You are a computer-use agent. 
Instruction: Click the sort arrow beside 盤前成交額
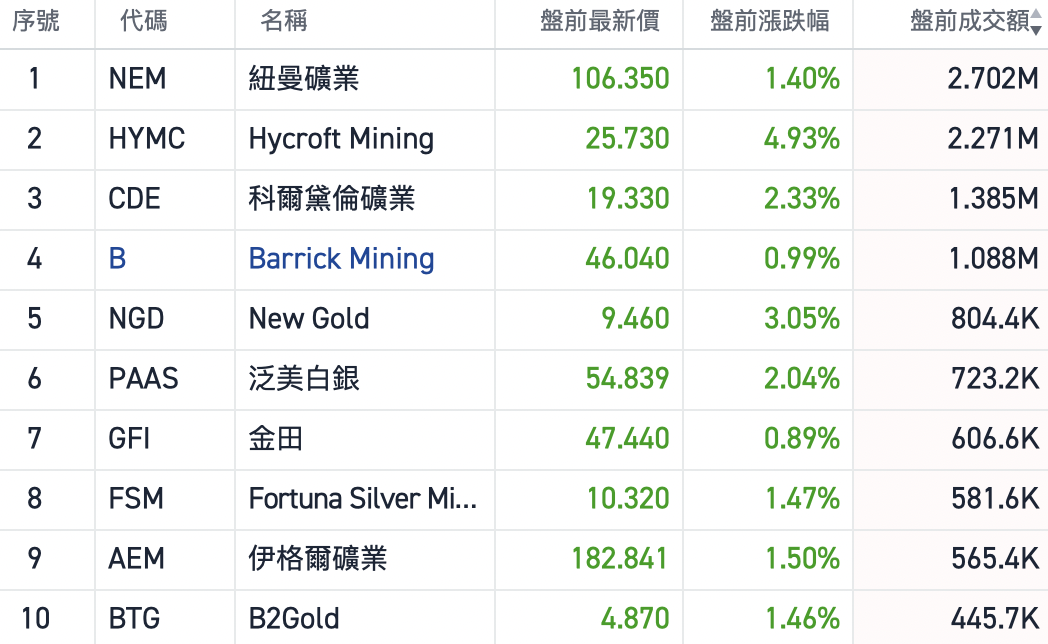coord(1036,23)
